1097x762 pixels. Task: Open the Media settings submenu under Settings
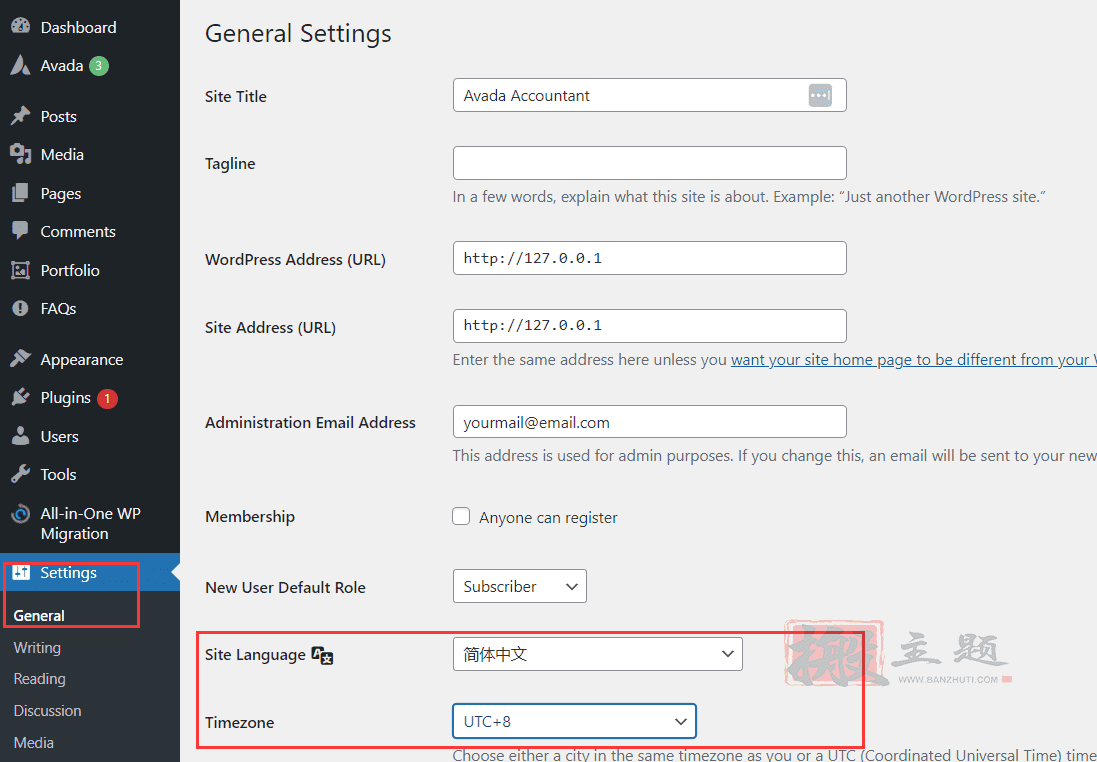click(34, 742)
